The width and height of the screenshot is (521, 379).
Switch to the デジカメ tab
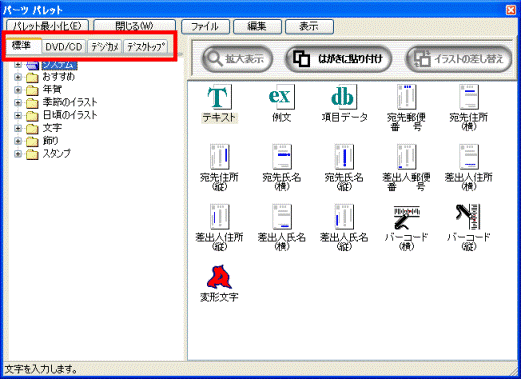[105, 47]
